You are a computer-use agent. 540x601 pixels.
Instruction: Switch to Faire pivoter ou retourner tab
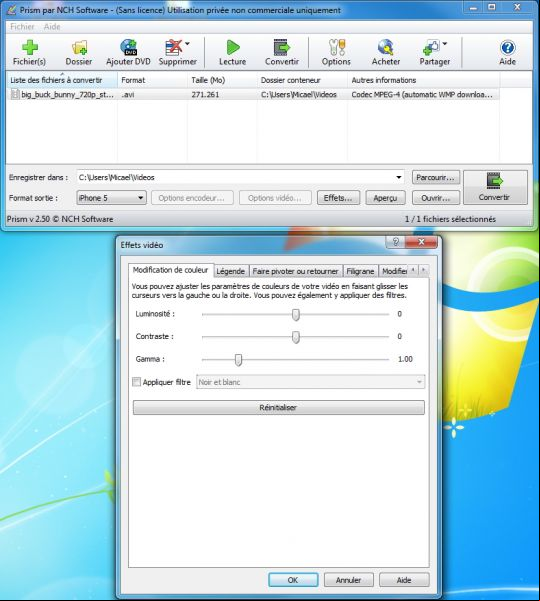tap(295, 271)
